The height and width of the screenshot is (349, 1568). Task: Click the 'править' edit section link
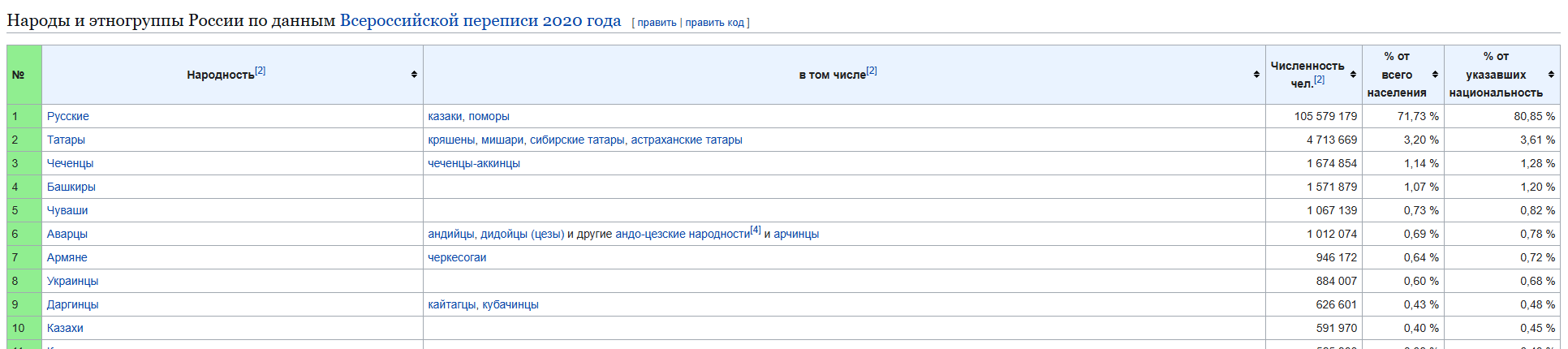coord(657,23)
